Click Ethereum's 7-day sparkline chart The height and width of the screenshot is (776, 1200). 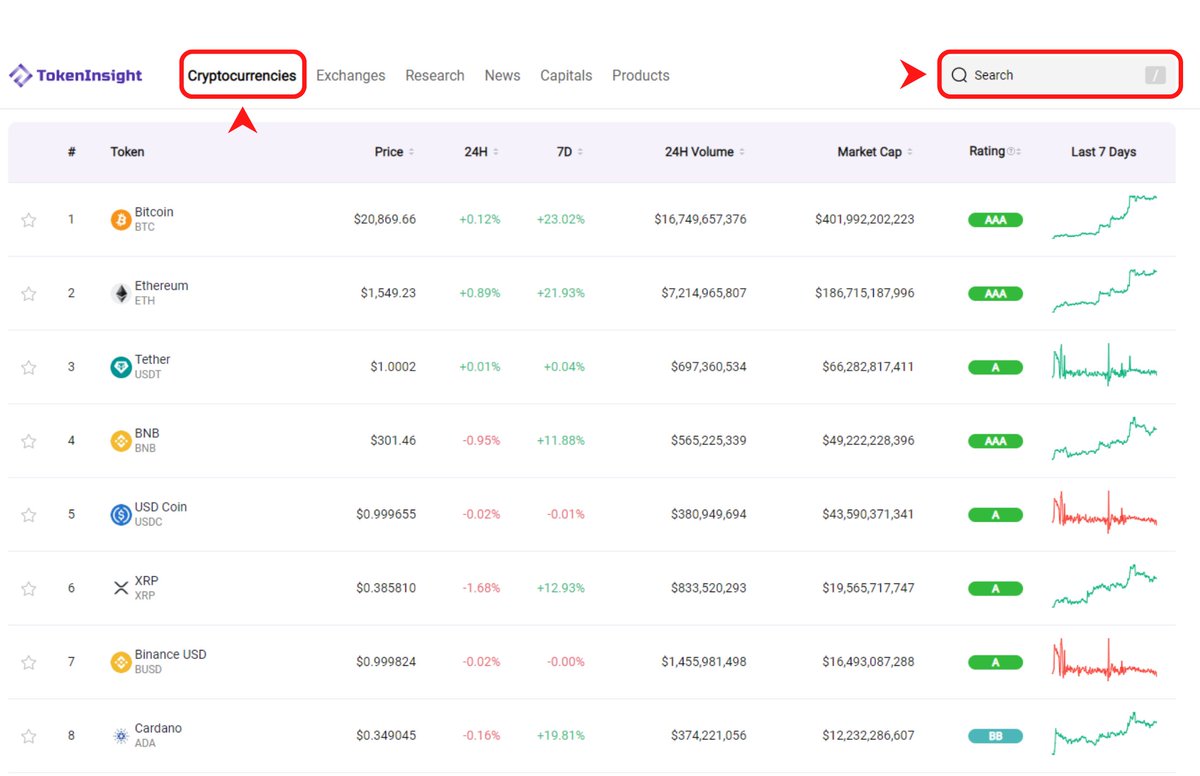[1104, 291]
